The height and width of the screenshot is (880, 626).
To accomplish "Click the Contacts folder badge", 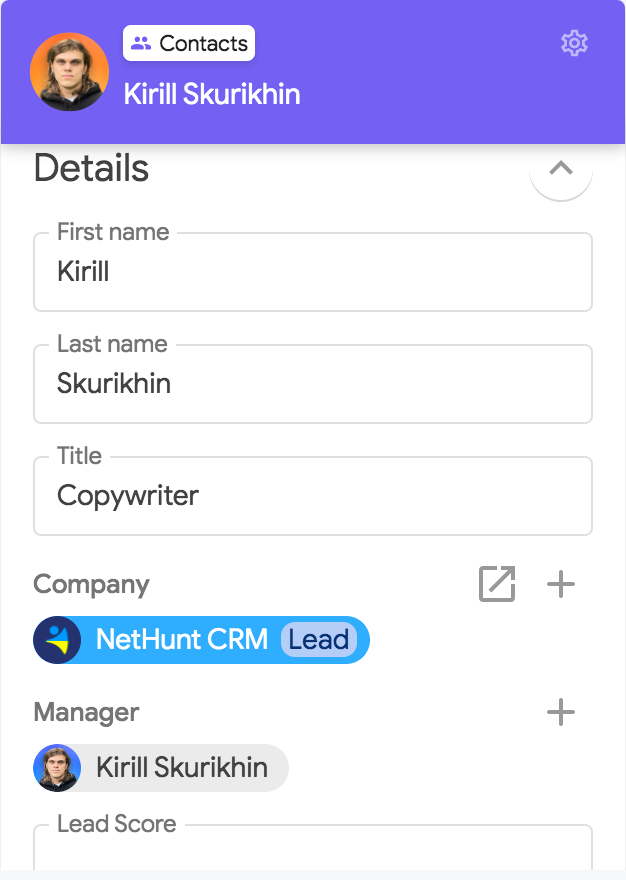I will pos(189,43).
